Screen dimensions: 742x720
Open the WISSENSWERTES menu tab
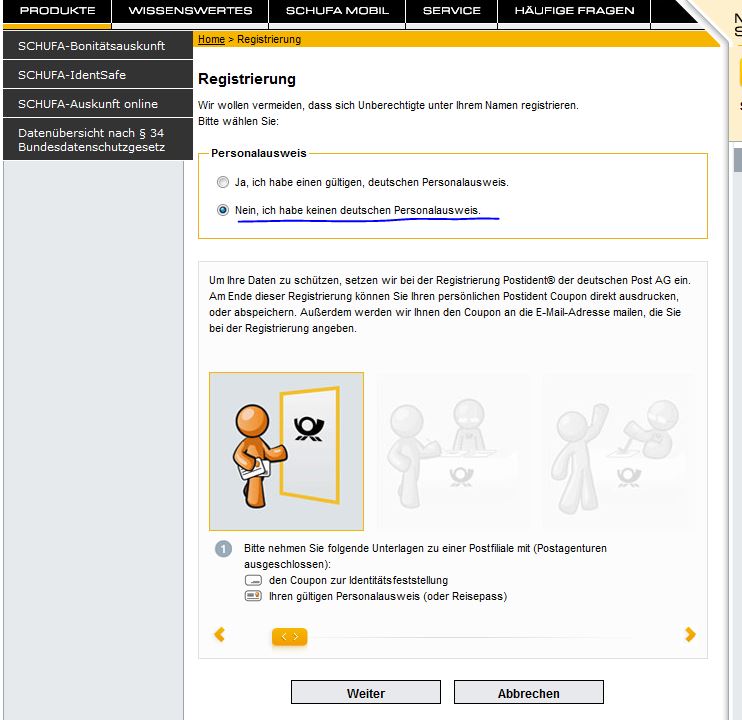(x=190, y=11)
